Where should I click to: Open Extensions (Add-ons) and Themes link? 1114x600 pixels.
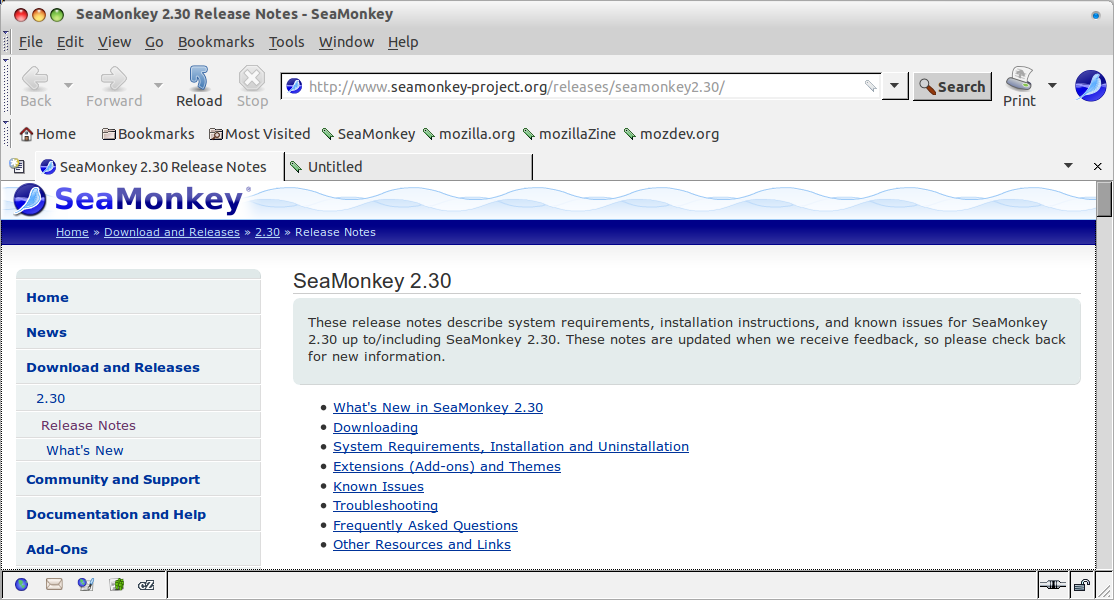[x=447, y=467]
